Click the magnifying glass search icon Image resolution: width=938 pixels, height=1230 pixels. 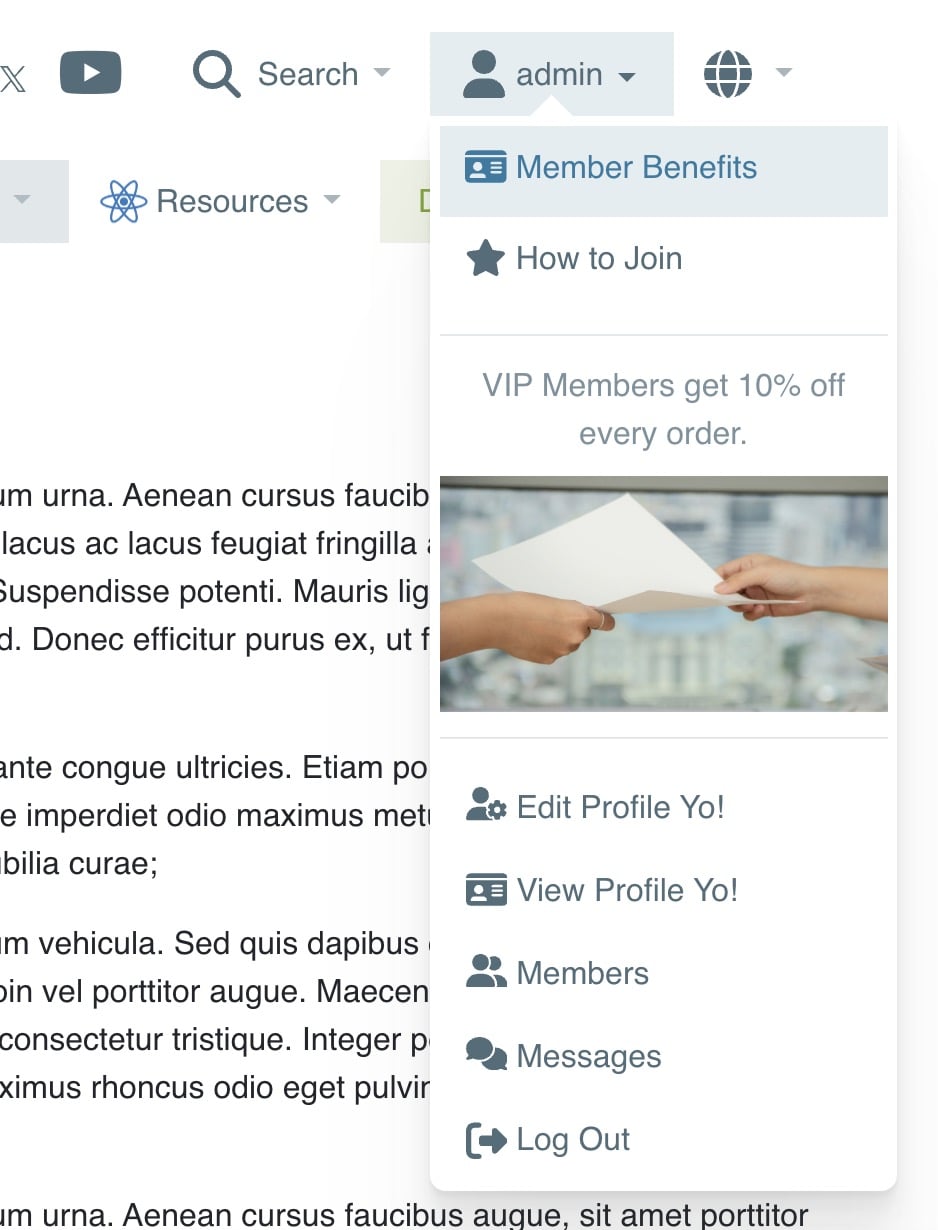(216, 74)
